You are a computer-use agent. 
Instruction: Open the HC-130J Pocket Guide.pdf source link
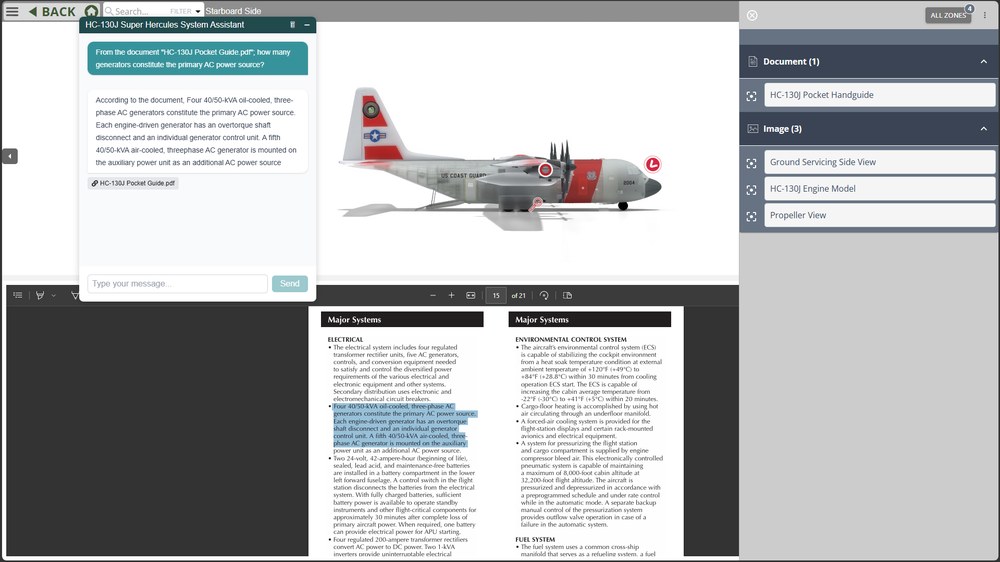(133, 183)
